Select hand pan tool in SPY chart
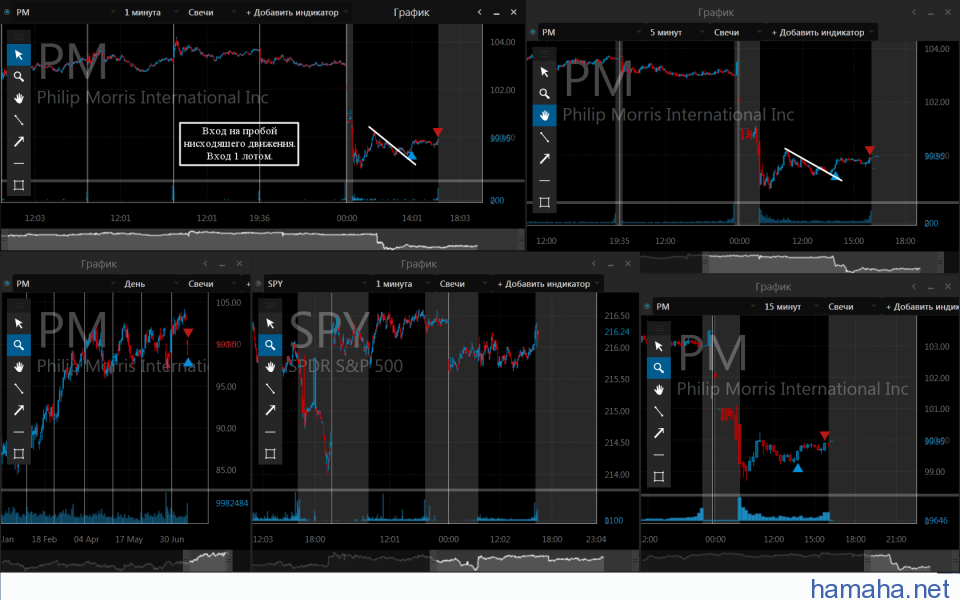960x600 pixels. coord(270,367)
